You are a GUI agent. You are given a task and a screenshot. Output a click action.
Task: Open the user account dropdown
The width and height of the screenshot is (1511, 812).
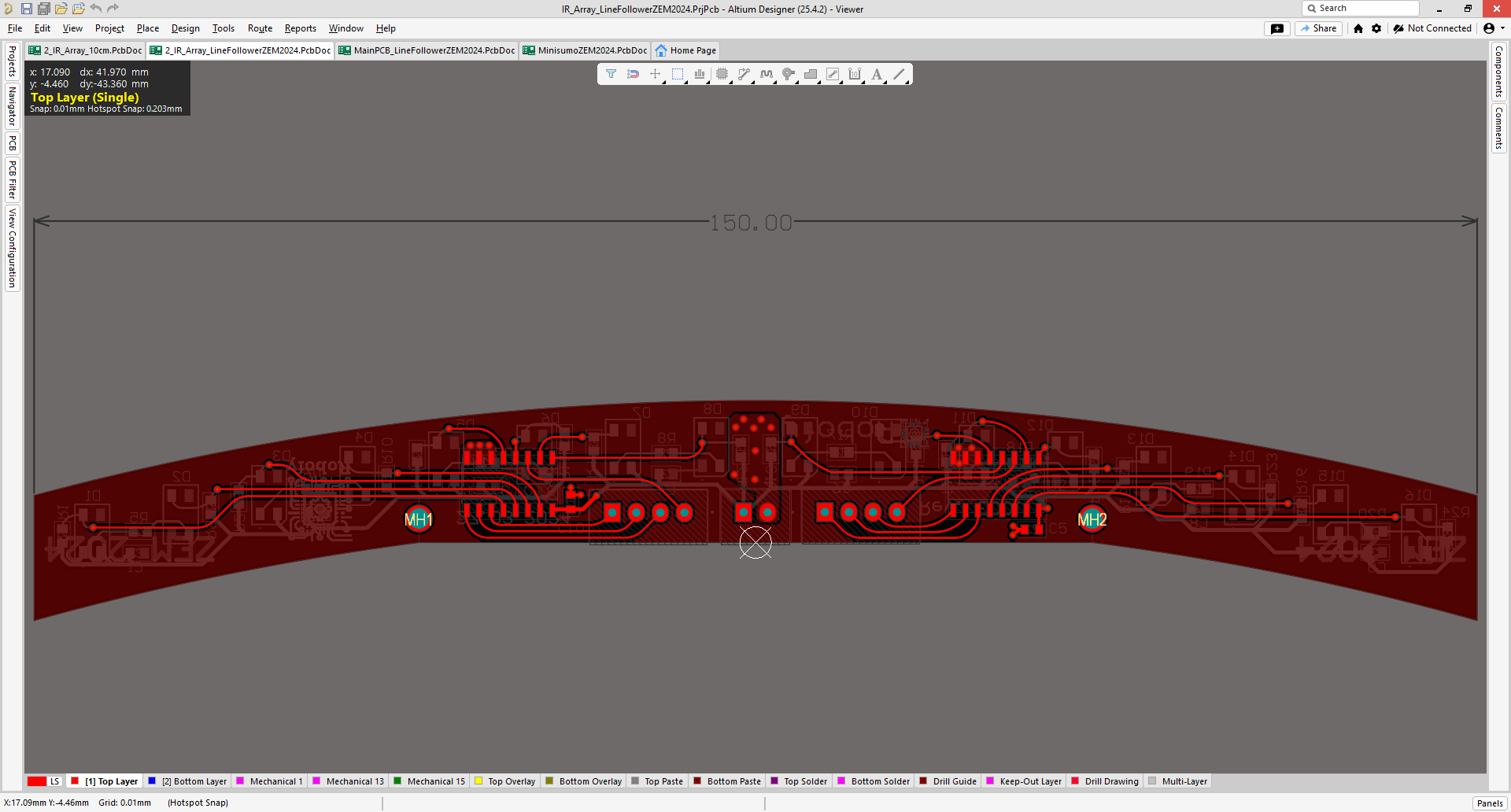tap(1494, 28)
